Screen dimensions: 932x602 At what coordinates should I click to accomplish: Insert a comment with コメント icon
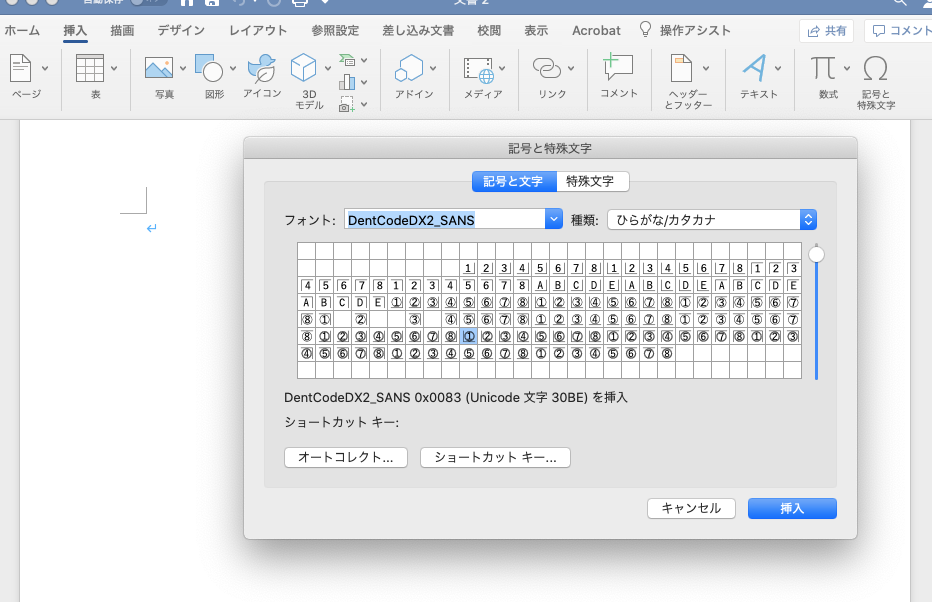(x=618, y=67)
